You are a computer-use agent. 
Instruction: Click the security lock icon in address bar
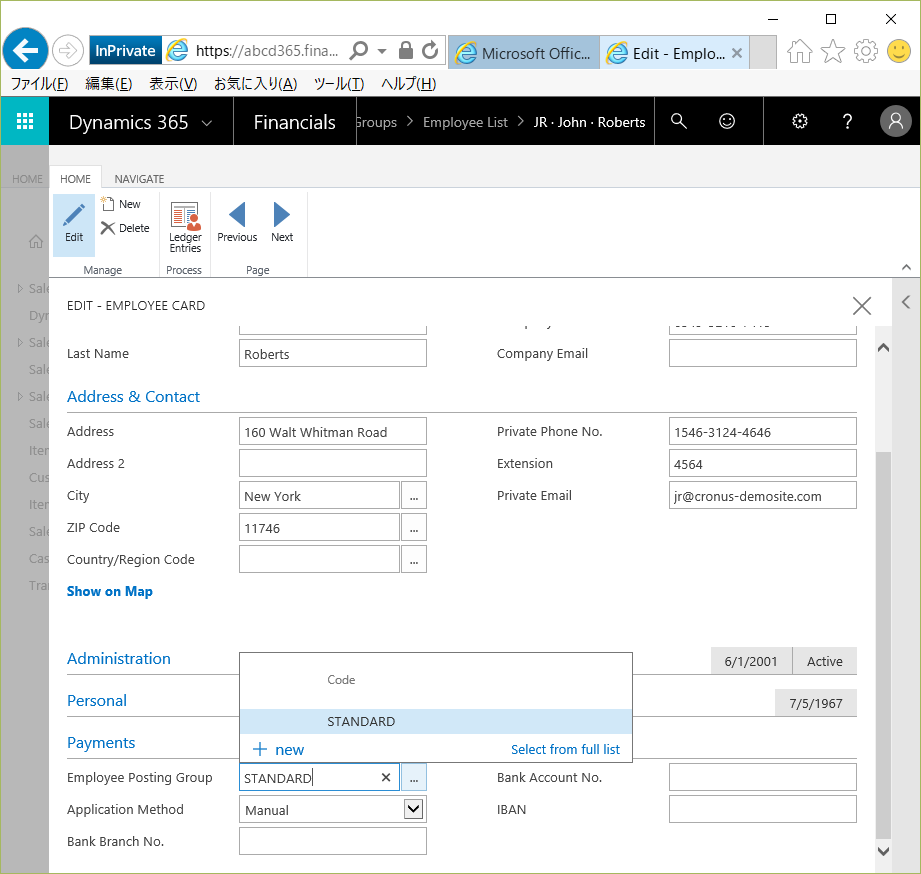[x=405, y=51]
